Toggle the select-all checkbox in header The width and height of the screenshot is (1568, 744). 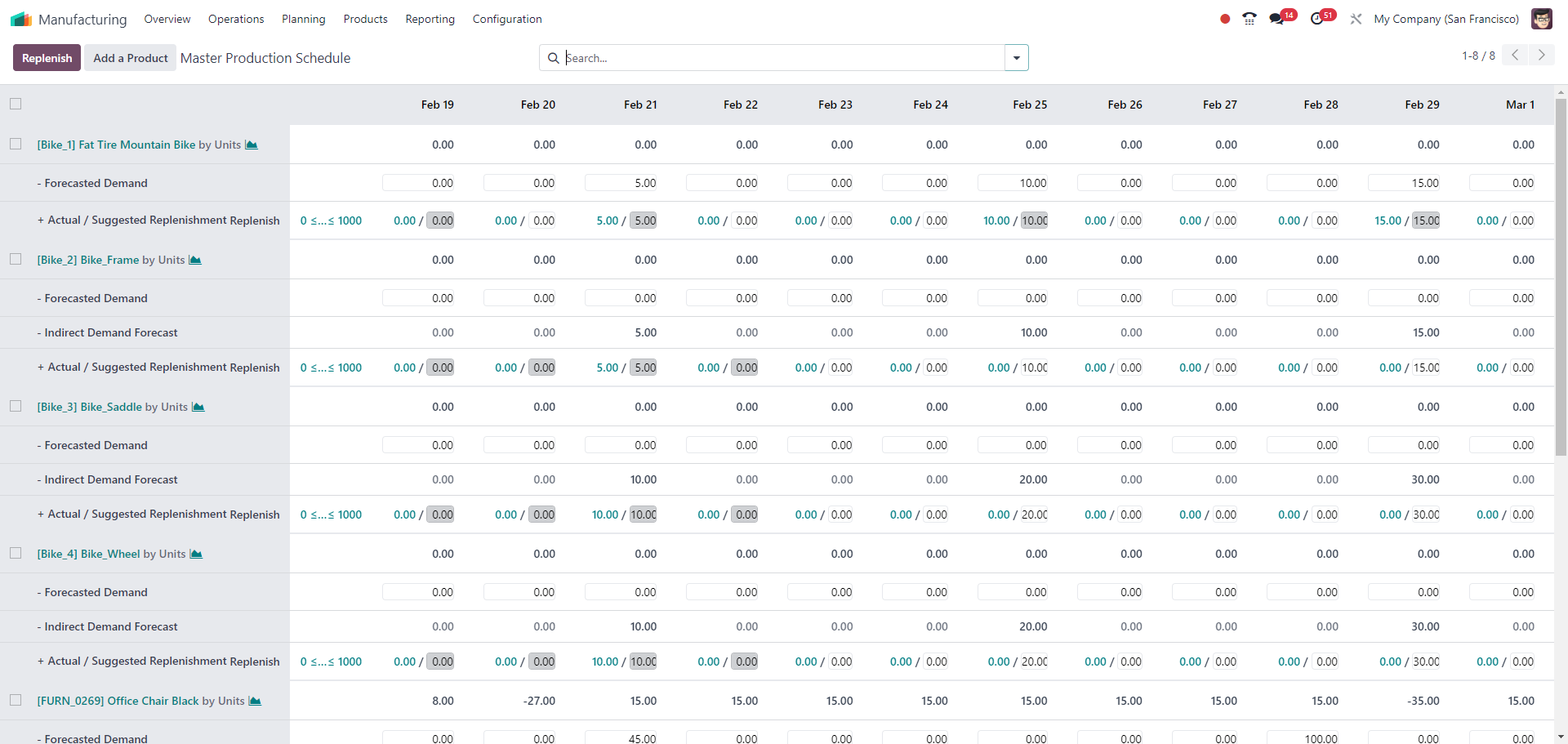pyautogui.click(x=16, y=104)
